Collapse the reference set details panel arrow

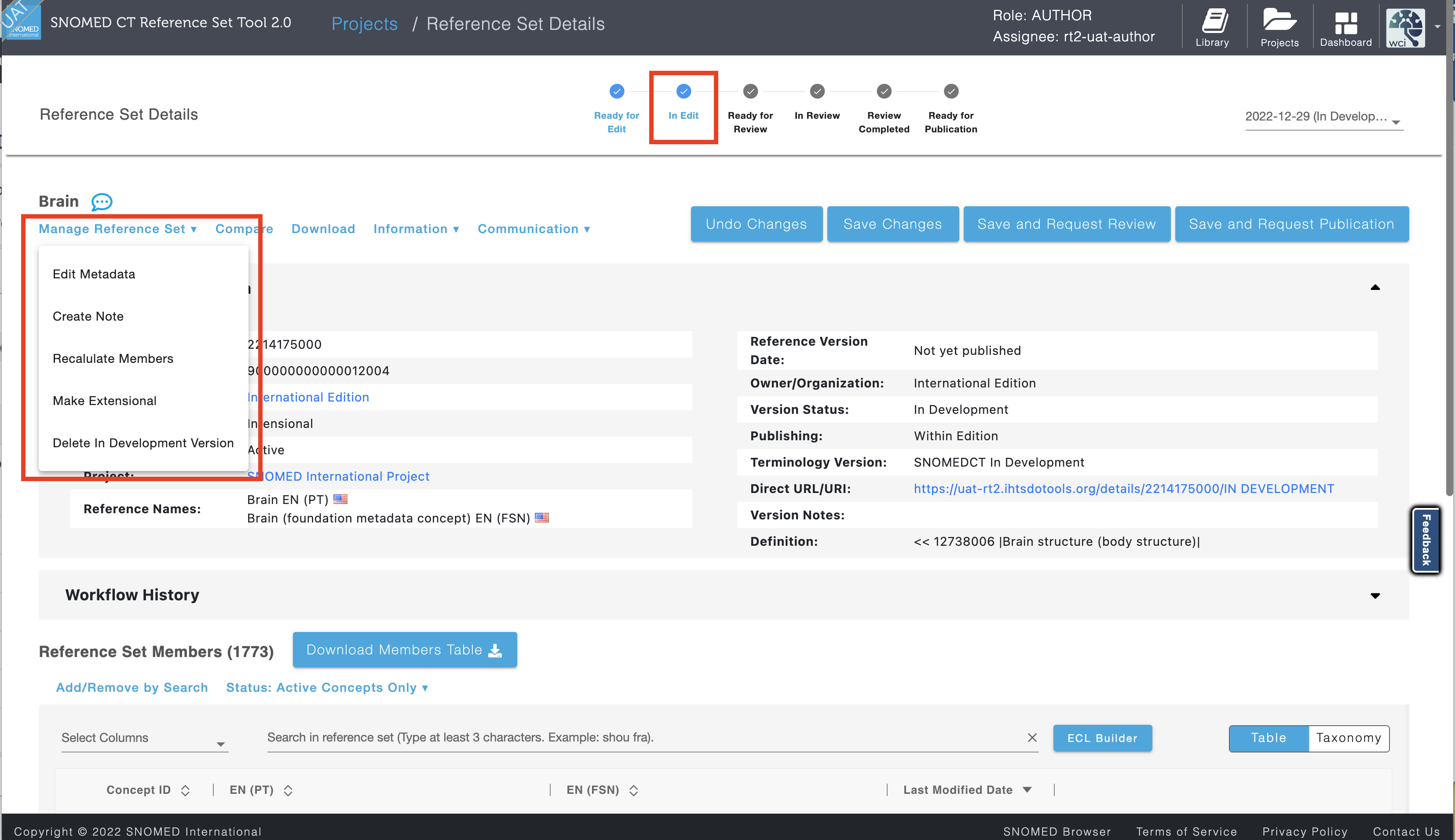coord(1375,287)
